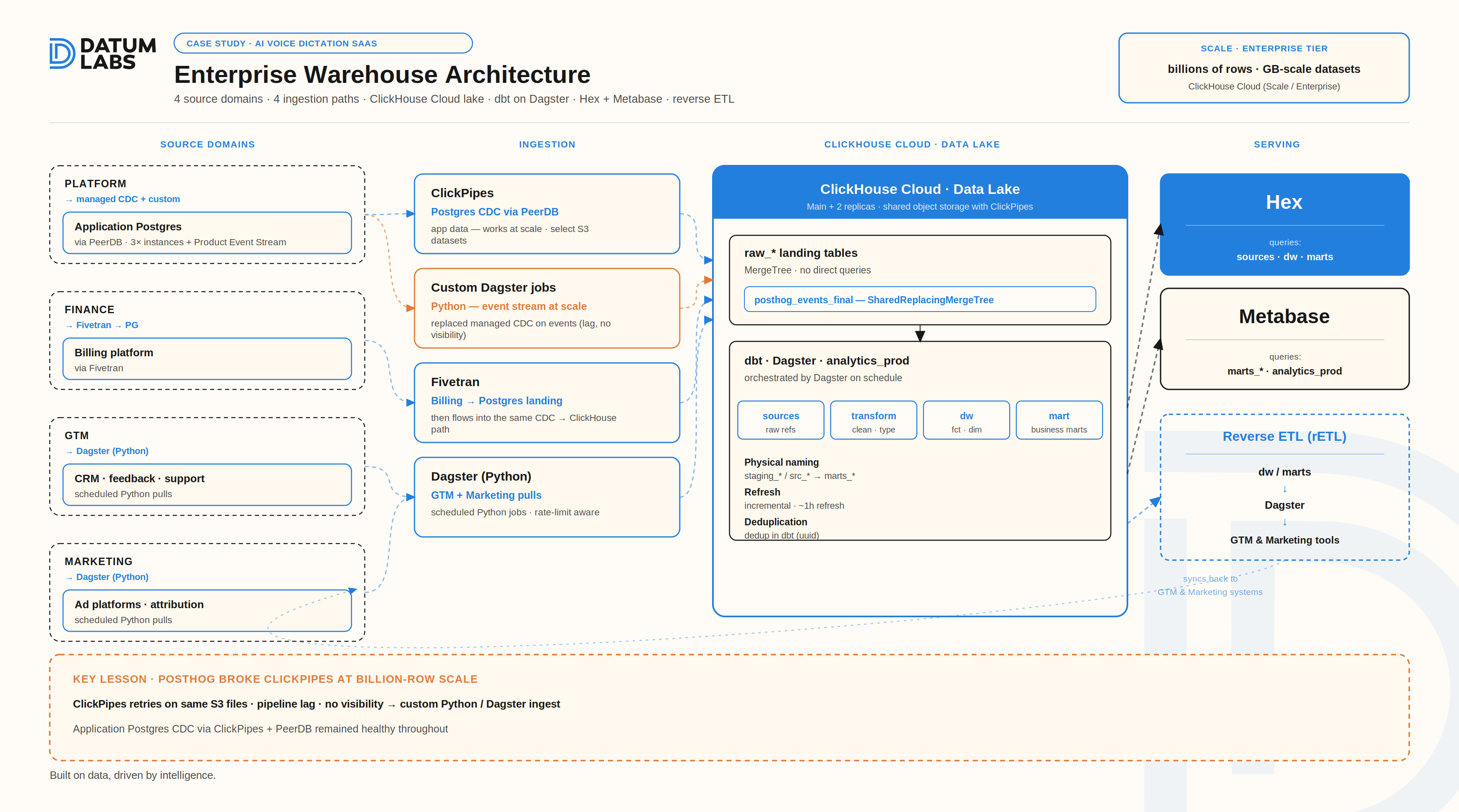
Task: Select the sources raw refs box
Action: click(x=780, y=420)
